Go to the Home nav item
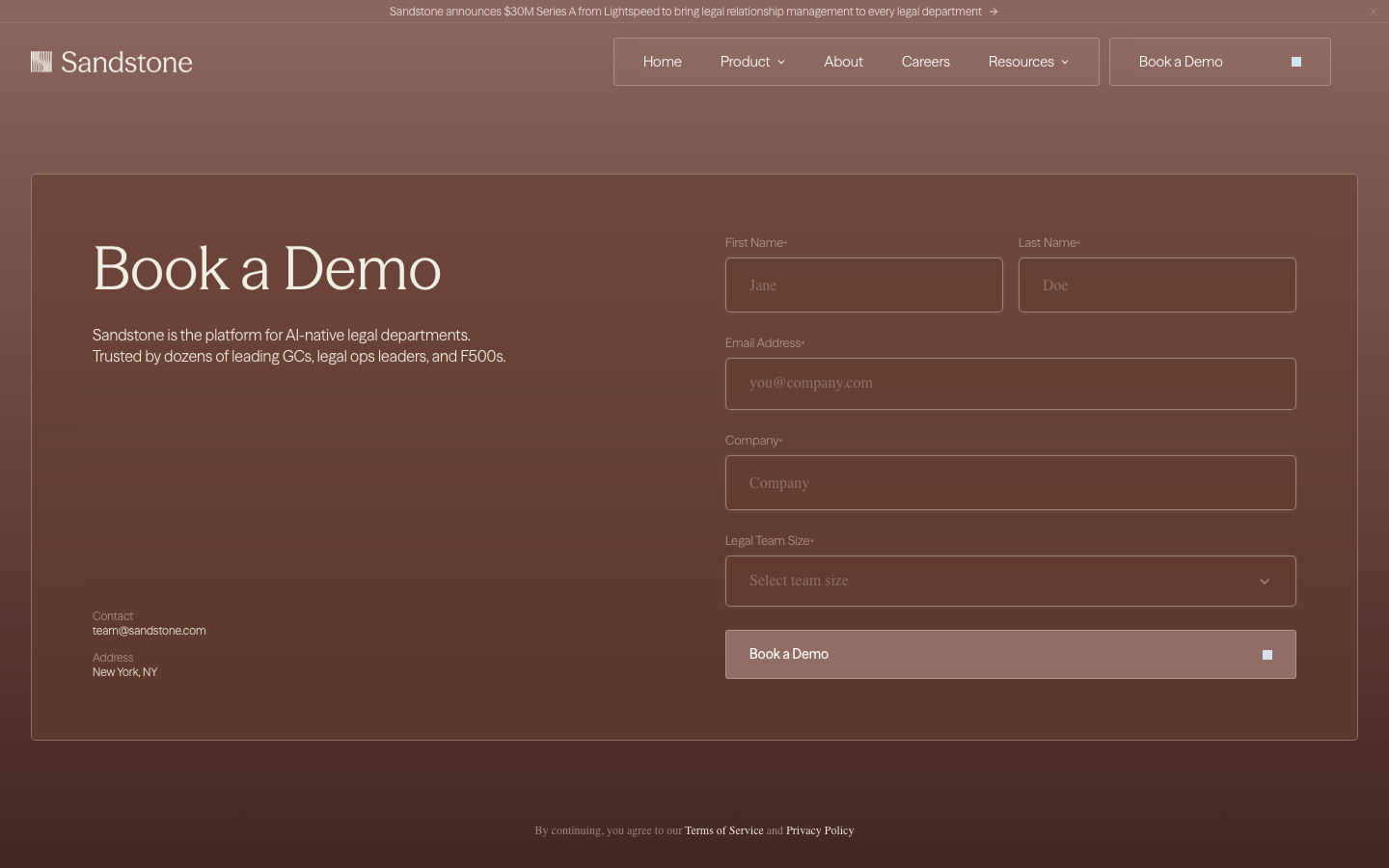1389x868 pixels. [662, 62]
